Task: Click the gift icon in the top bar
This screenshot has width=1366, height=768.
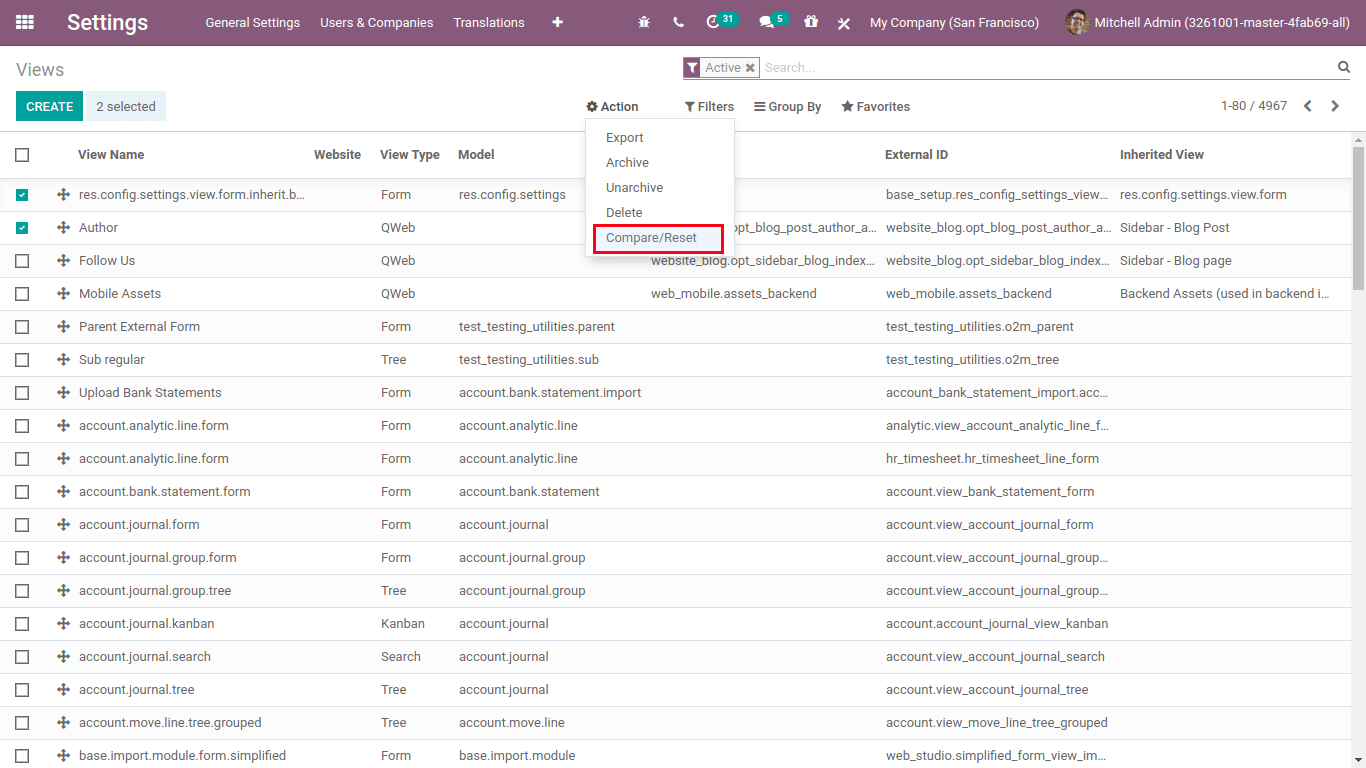Action: click(x=811, y=21)
